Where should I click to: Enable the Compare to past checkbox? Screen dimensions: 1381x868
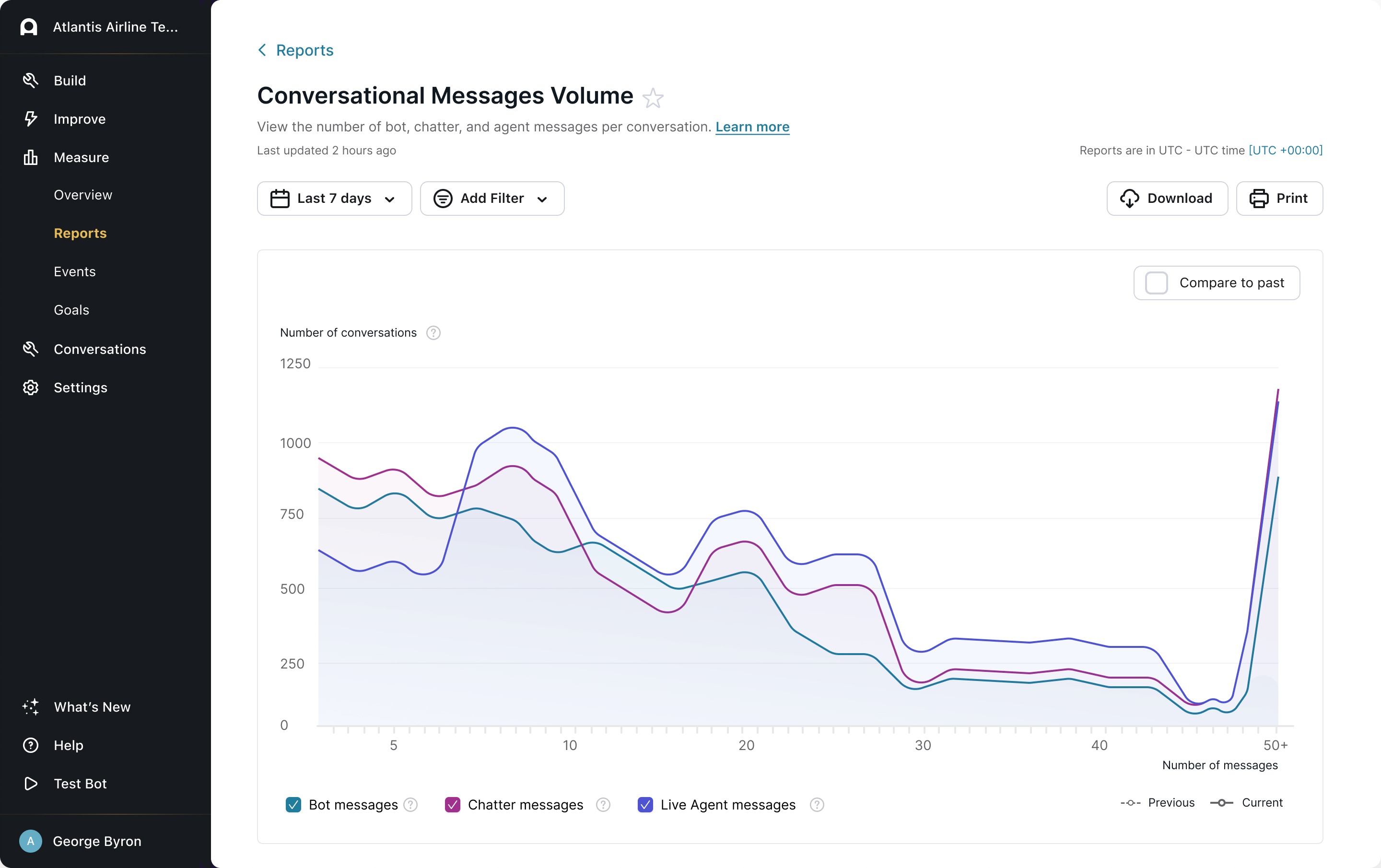coord(1156,283)
